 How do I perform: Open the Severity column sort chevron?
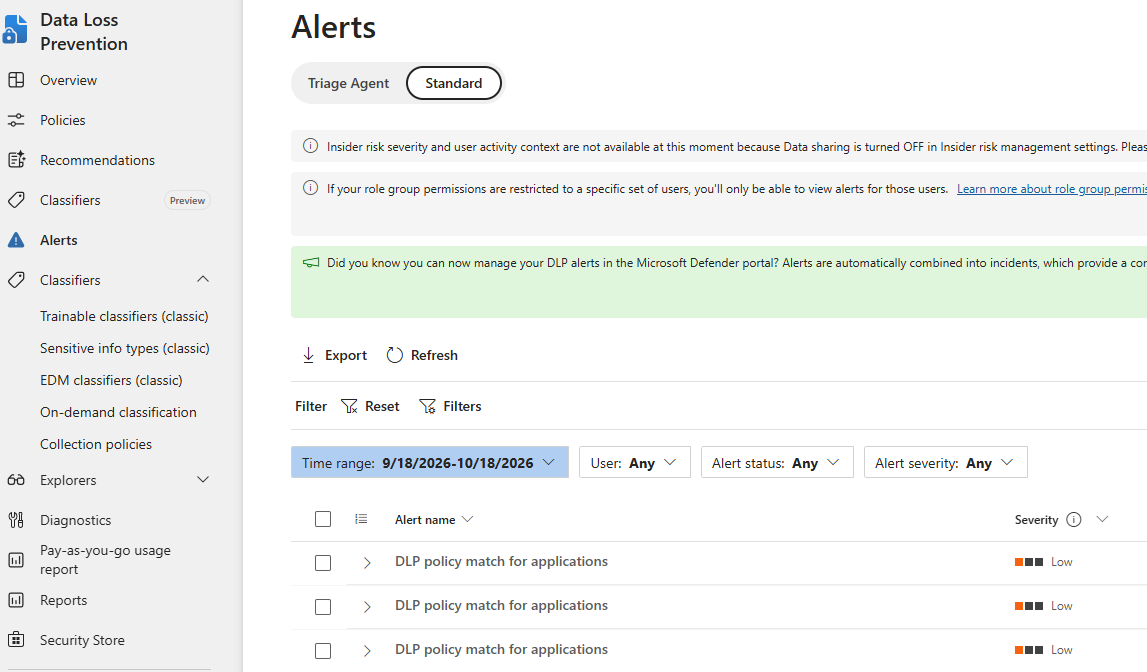click(1102, 519)
